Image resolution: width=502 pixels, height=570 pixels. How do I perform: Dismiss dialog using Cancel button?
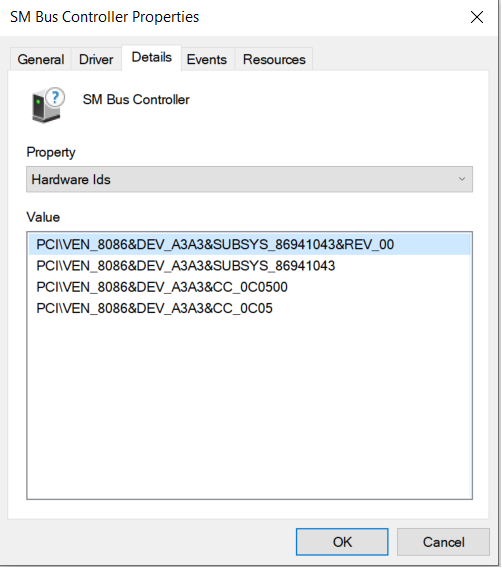[x=443, y=542]
